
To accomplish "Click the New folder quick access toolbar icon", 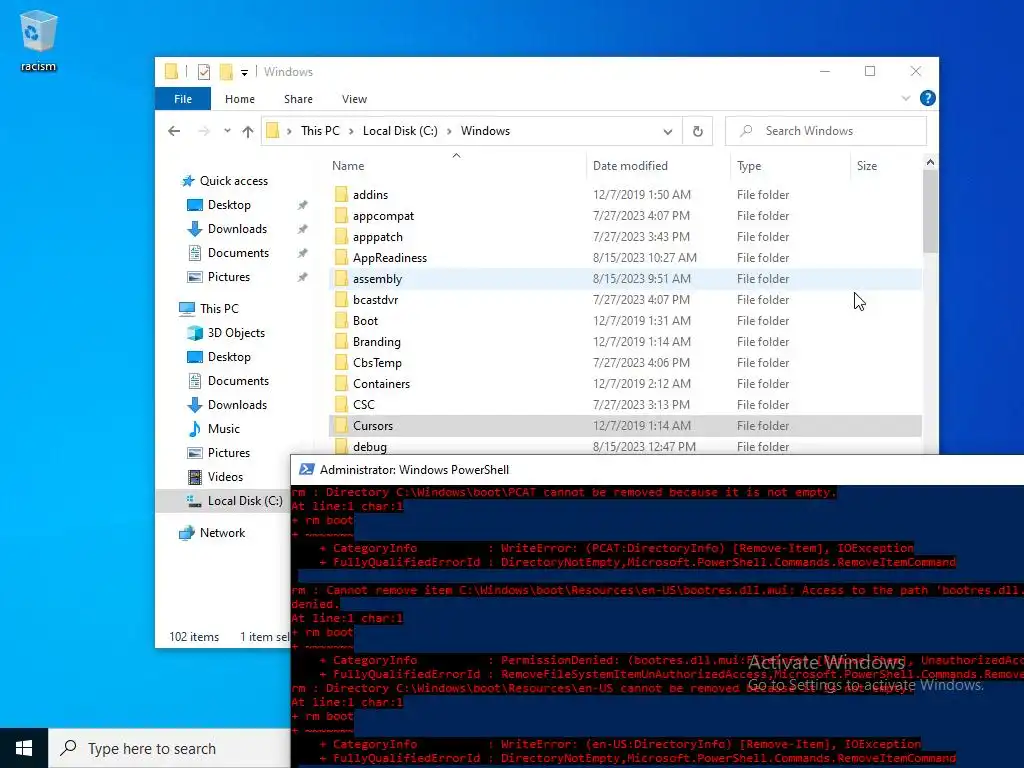I will (226, 72).
